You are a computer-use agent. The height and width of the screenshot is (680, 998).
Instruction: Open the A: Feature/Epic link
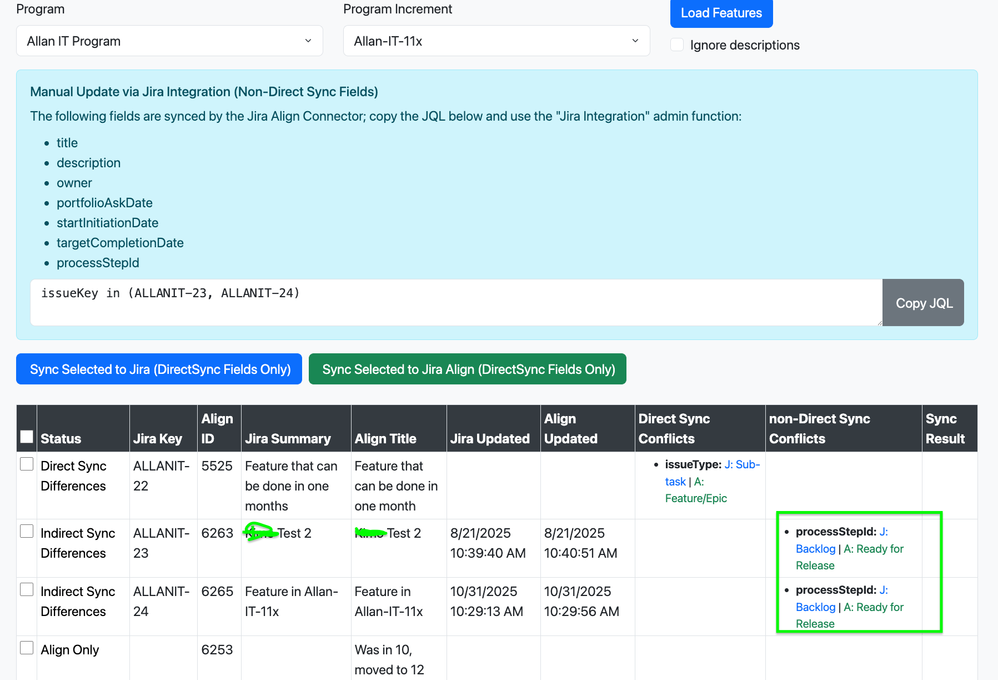pos(697,497)
